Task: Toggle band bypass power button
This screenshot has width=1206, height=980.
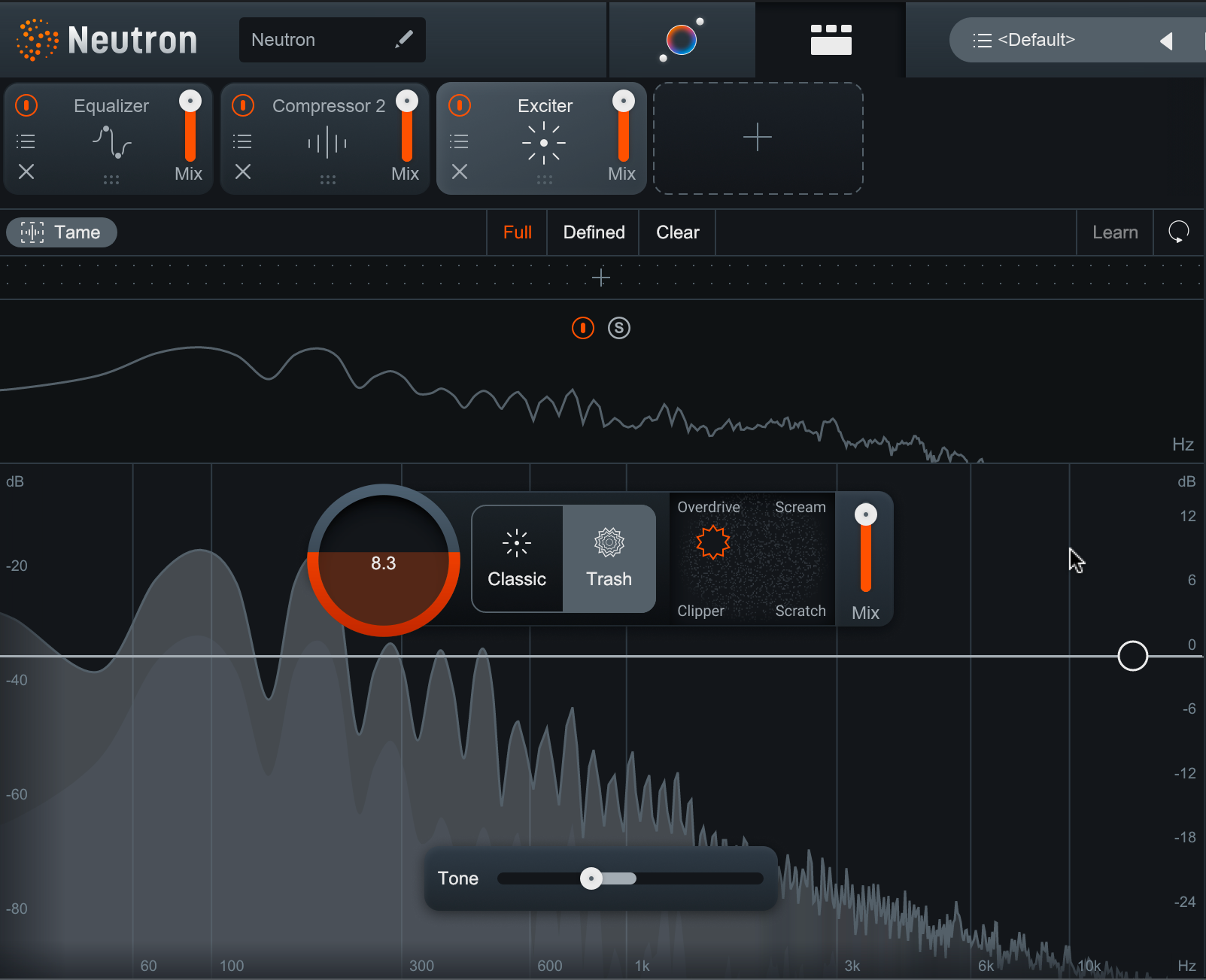Action: click(583, 328)
